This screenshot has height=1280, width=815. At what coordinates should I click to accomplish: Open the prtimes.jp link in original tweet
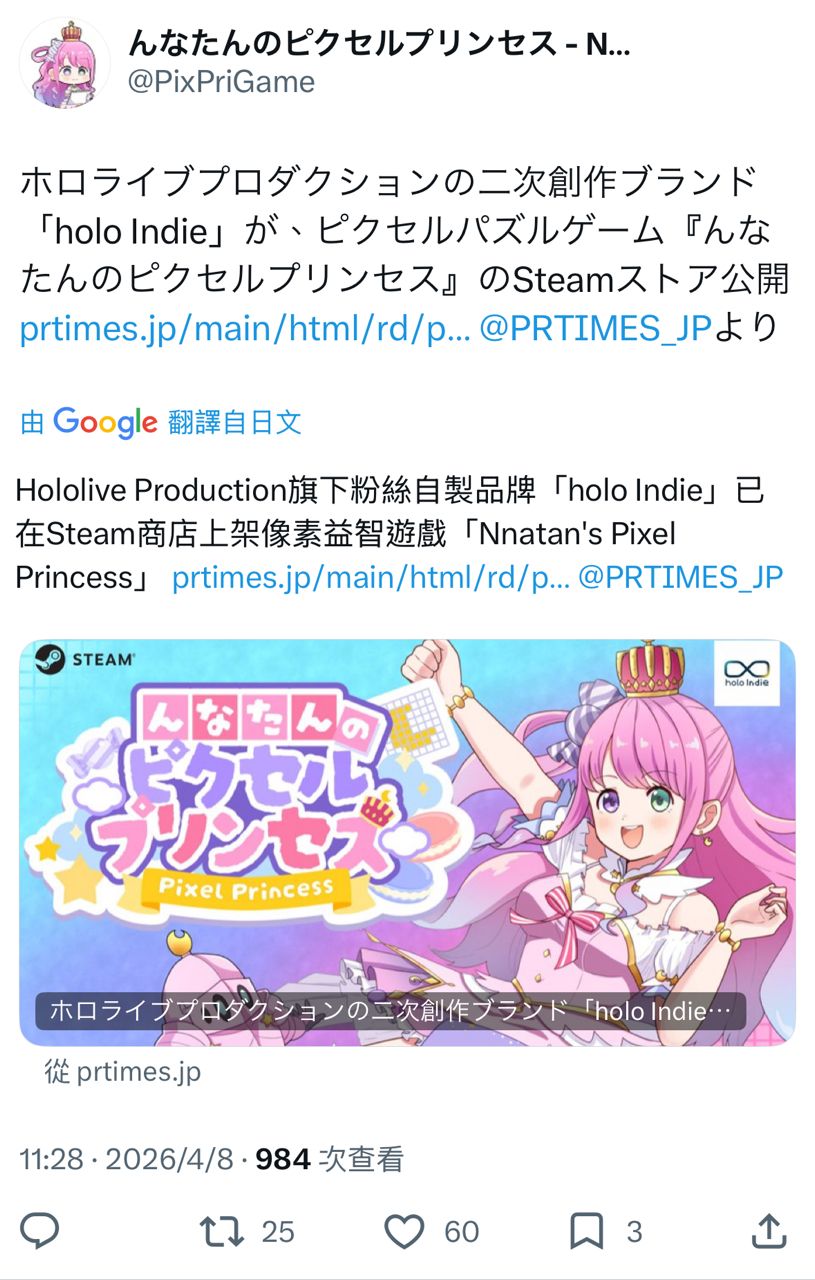coord(245,329)
